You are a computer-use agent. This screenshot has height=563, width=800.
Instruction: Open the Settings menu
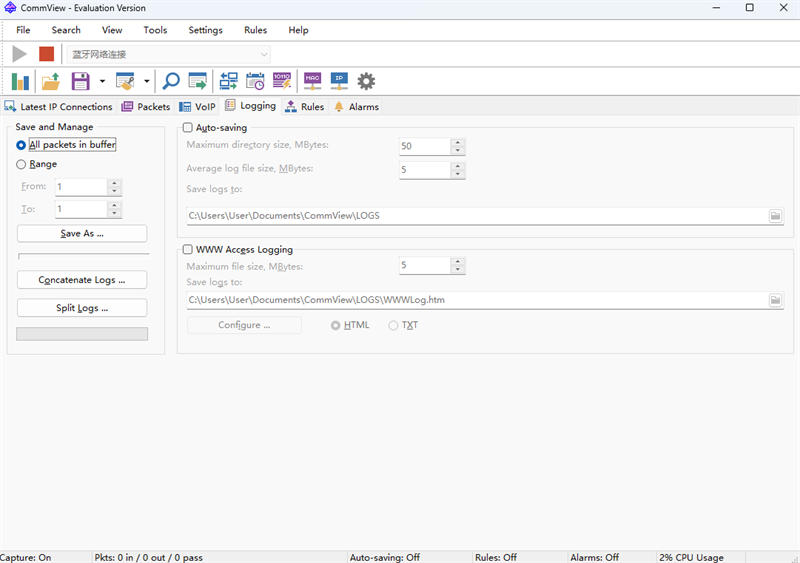206,30
